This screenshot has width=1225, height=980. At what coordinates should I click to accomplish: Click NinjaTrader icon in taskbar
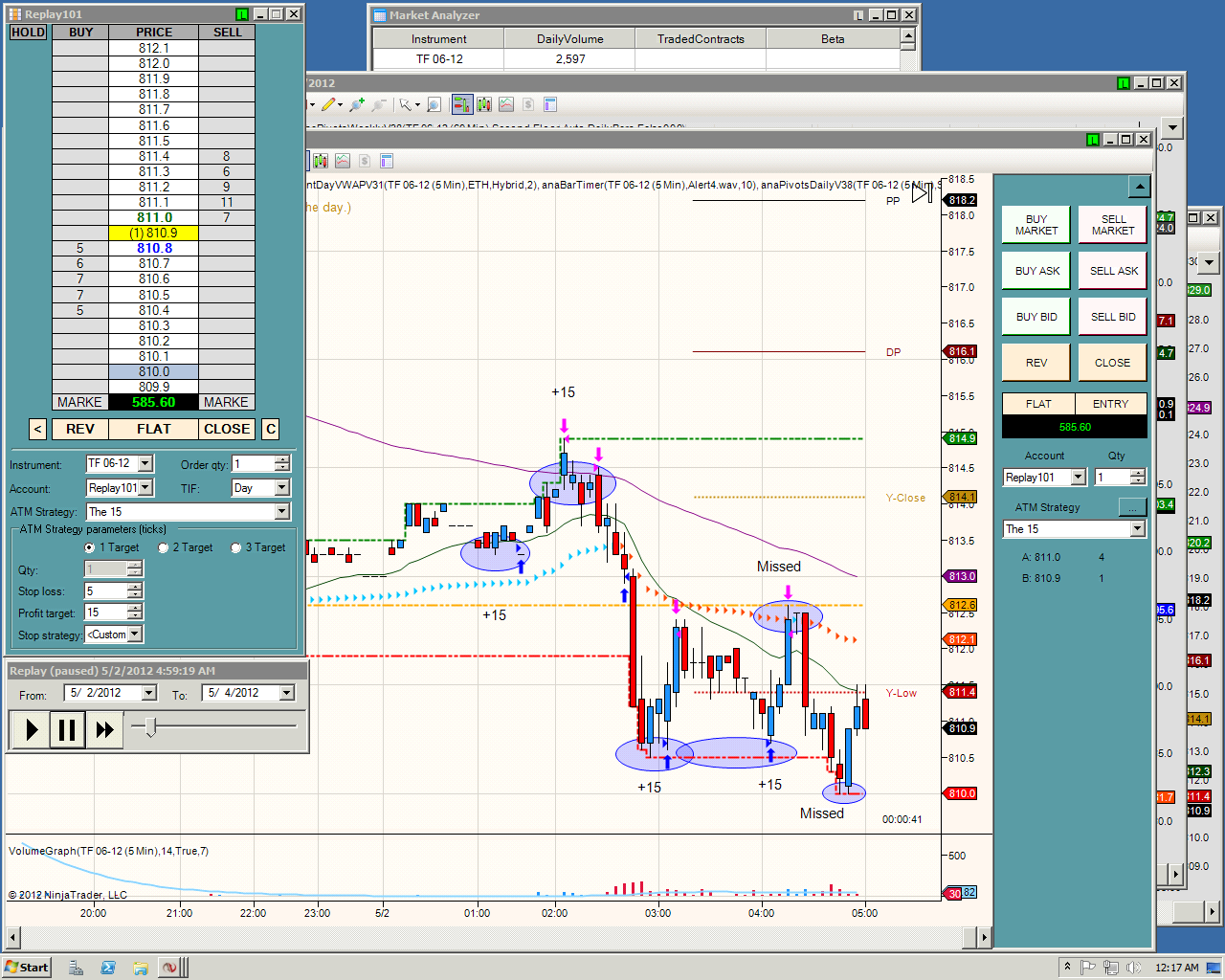(x=170, y=968)
